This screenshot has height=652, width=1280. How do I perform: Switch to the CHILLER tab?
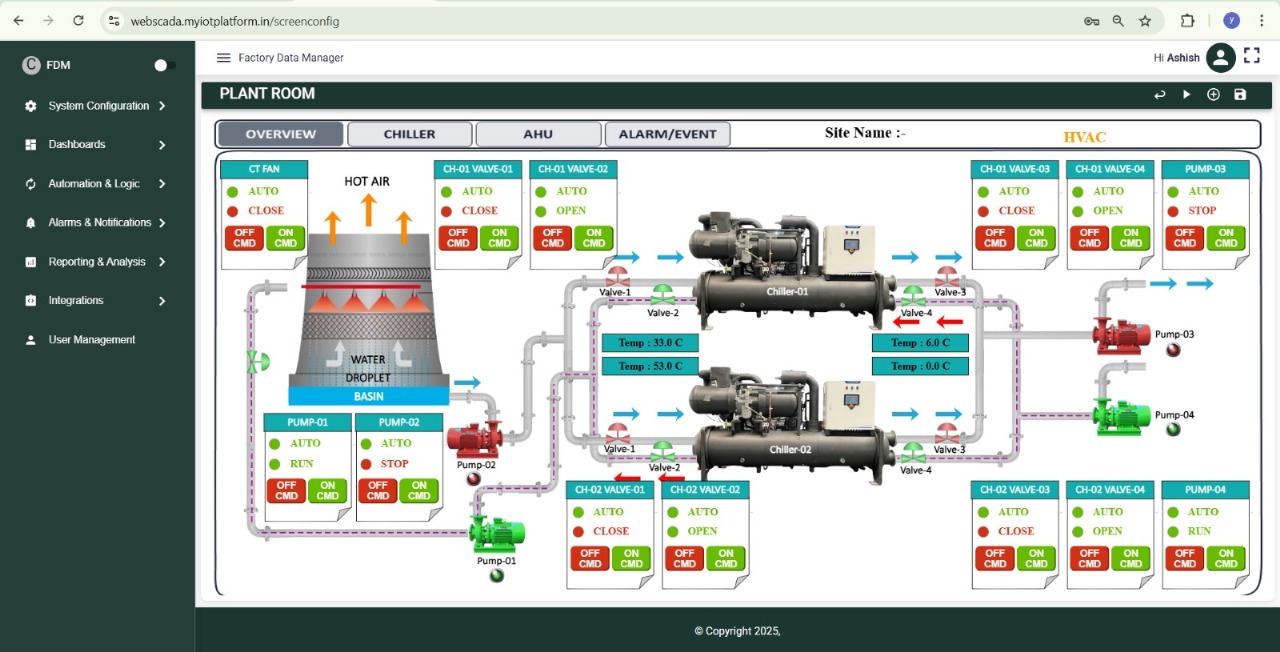click(409, 133)
